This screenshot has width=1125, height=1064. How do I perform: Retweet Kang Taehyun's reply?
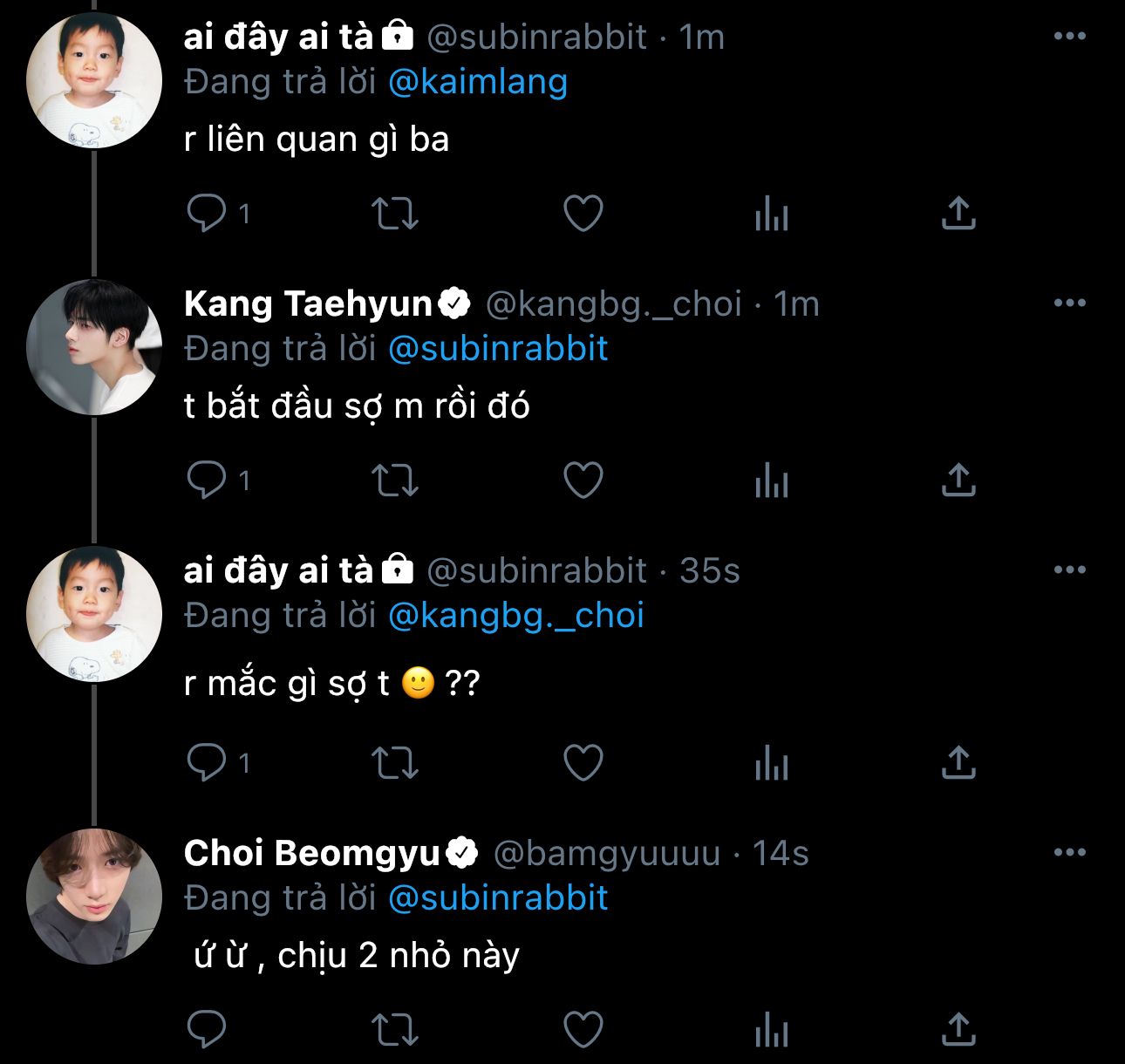tap(395, 480)
